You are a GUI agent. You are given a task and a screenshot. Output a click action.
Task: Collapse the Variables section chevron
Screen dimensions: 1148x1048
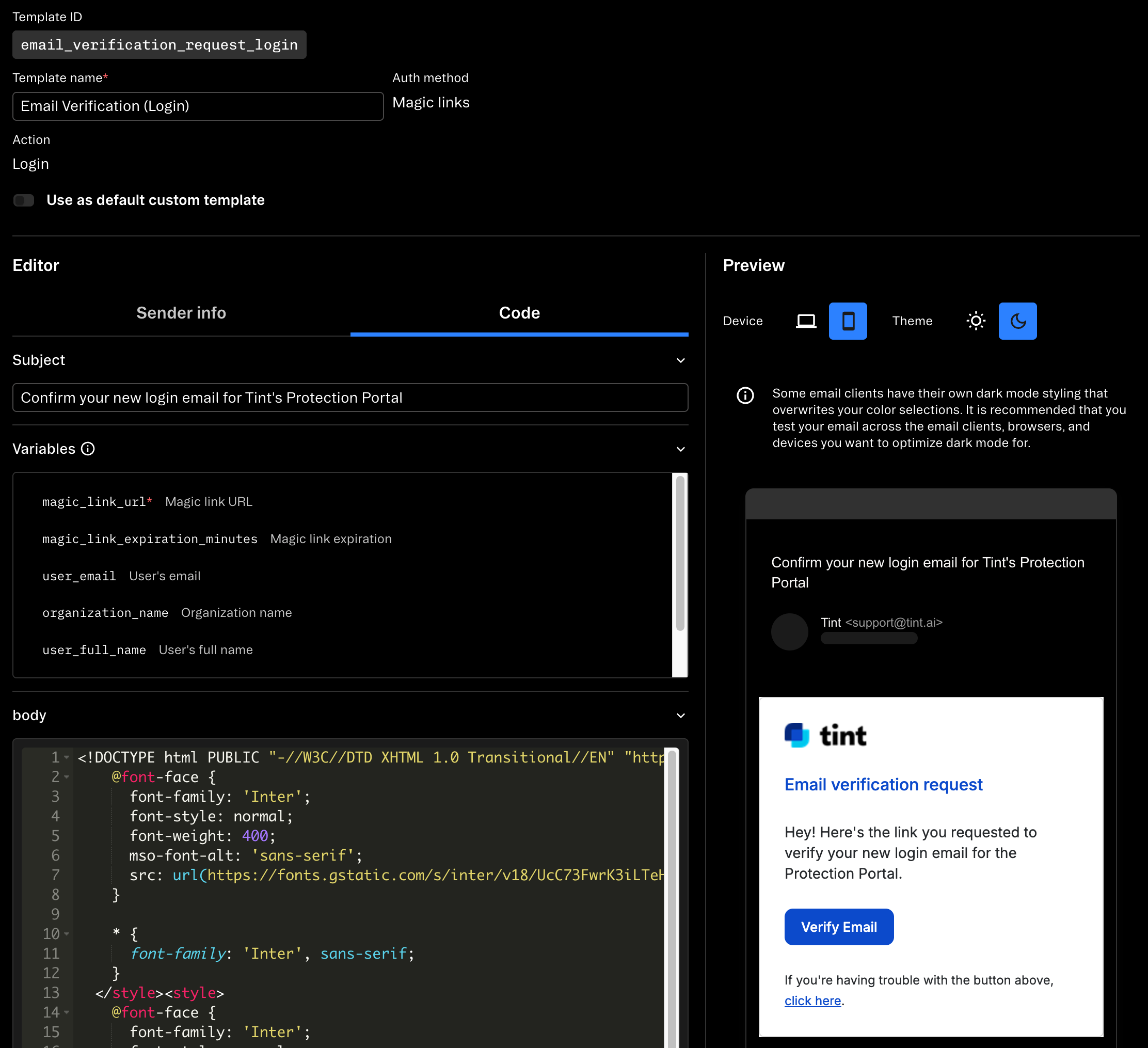680,449
